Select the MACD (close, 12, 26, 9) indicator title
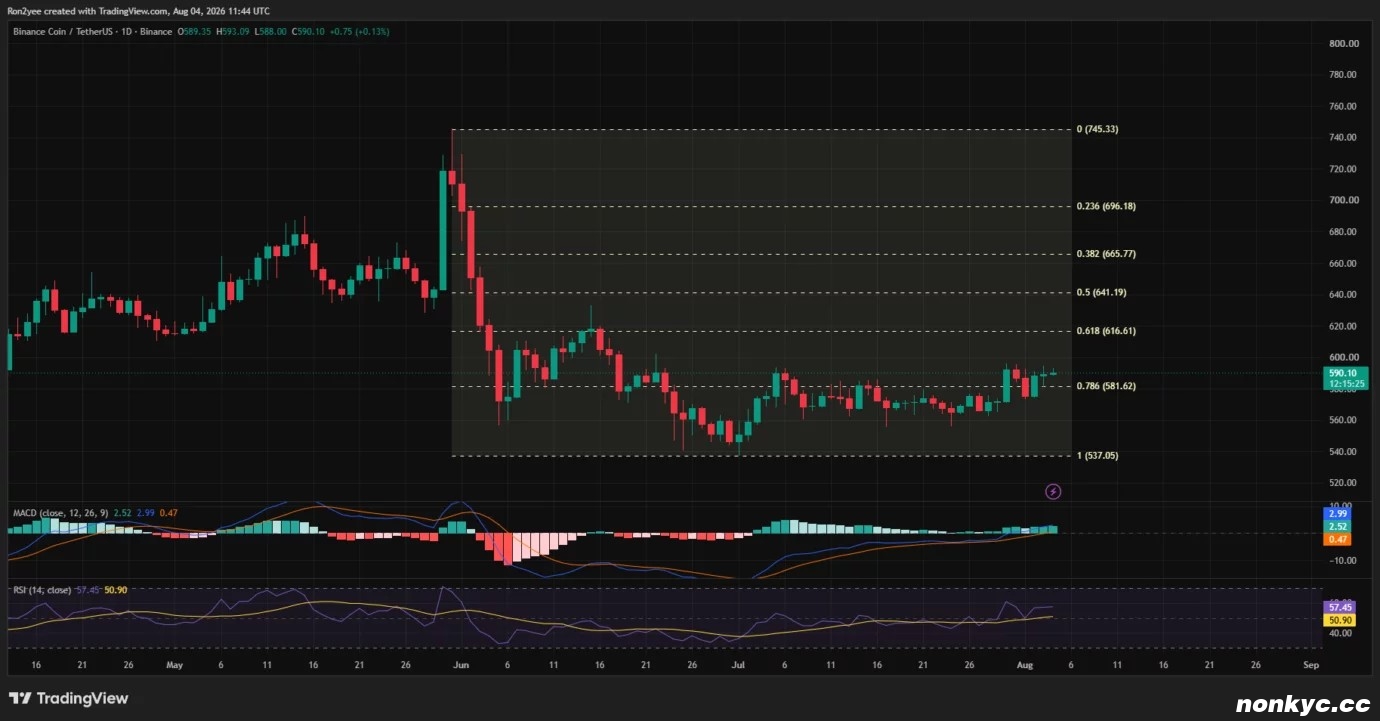Viewport: 1380px width, 721px height. coord(62,513)
